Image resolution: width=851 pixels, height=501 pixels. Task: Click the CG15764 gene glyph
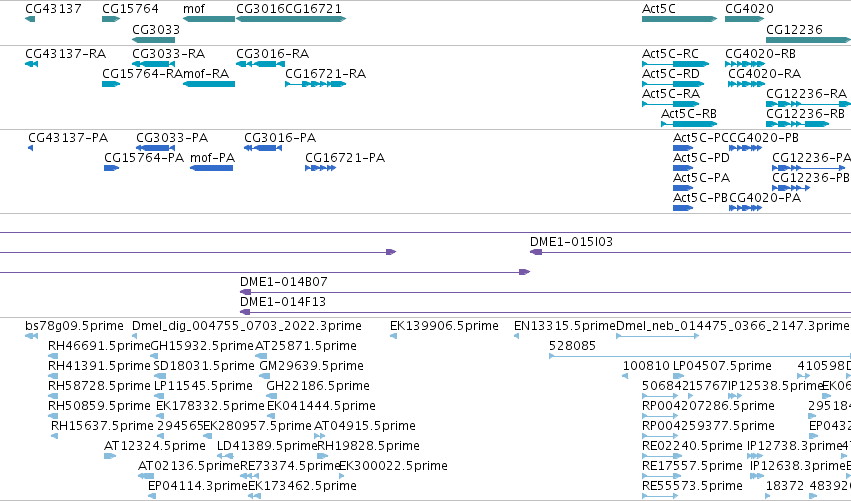click(x=111, y=19)
